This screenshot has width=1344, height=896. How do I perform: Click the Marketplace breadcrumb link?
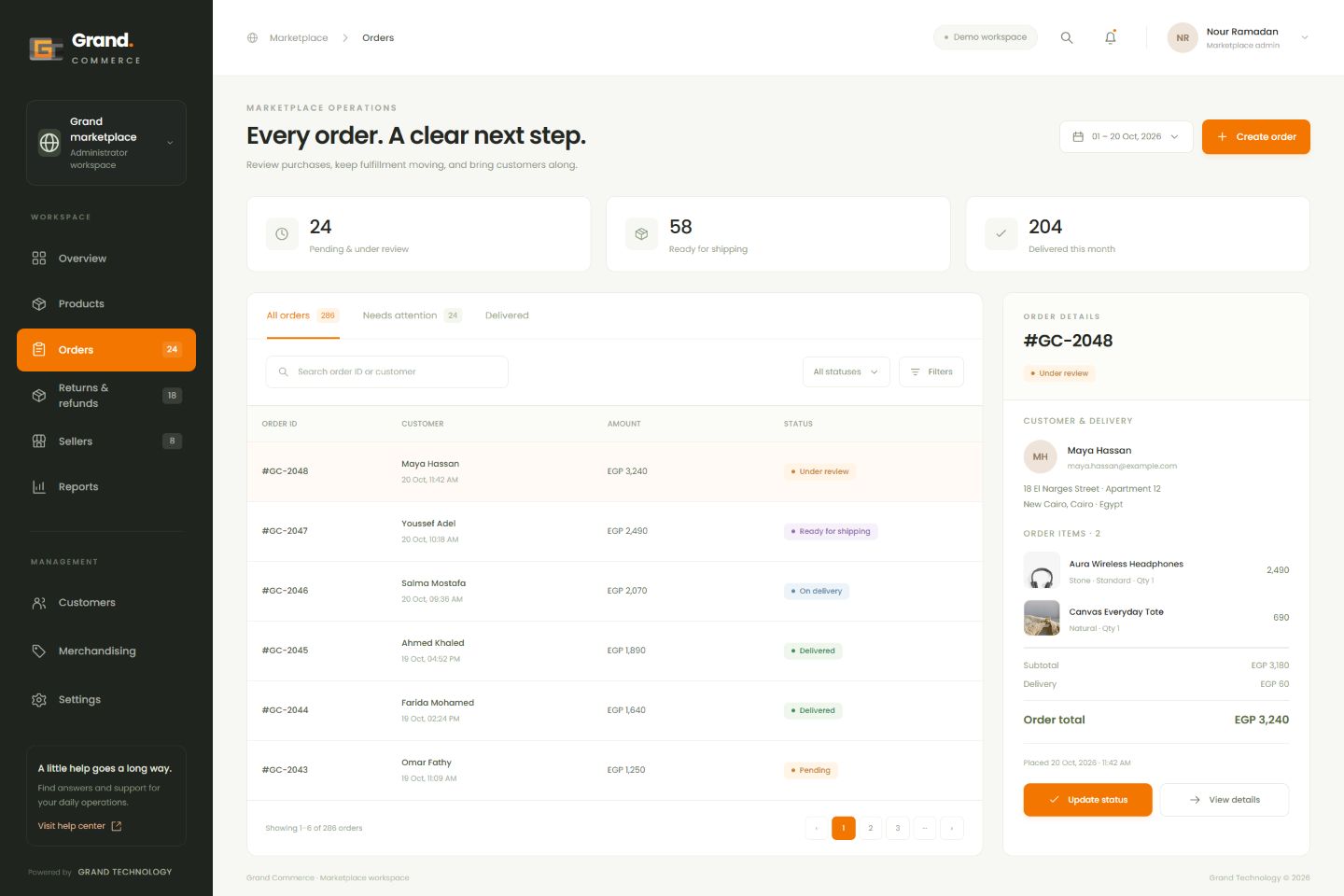click(299, 38)
